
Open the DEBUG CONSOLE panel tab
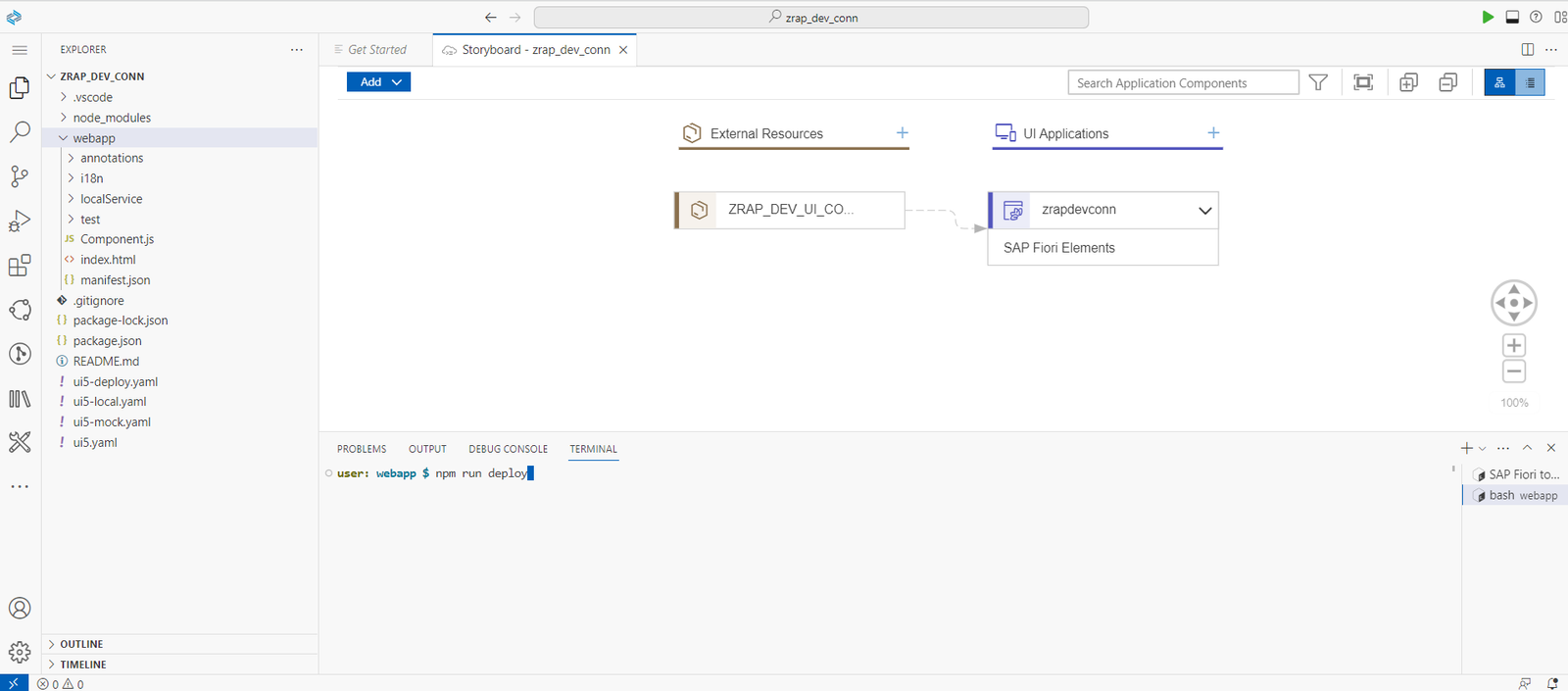tap(508, 449)
